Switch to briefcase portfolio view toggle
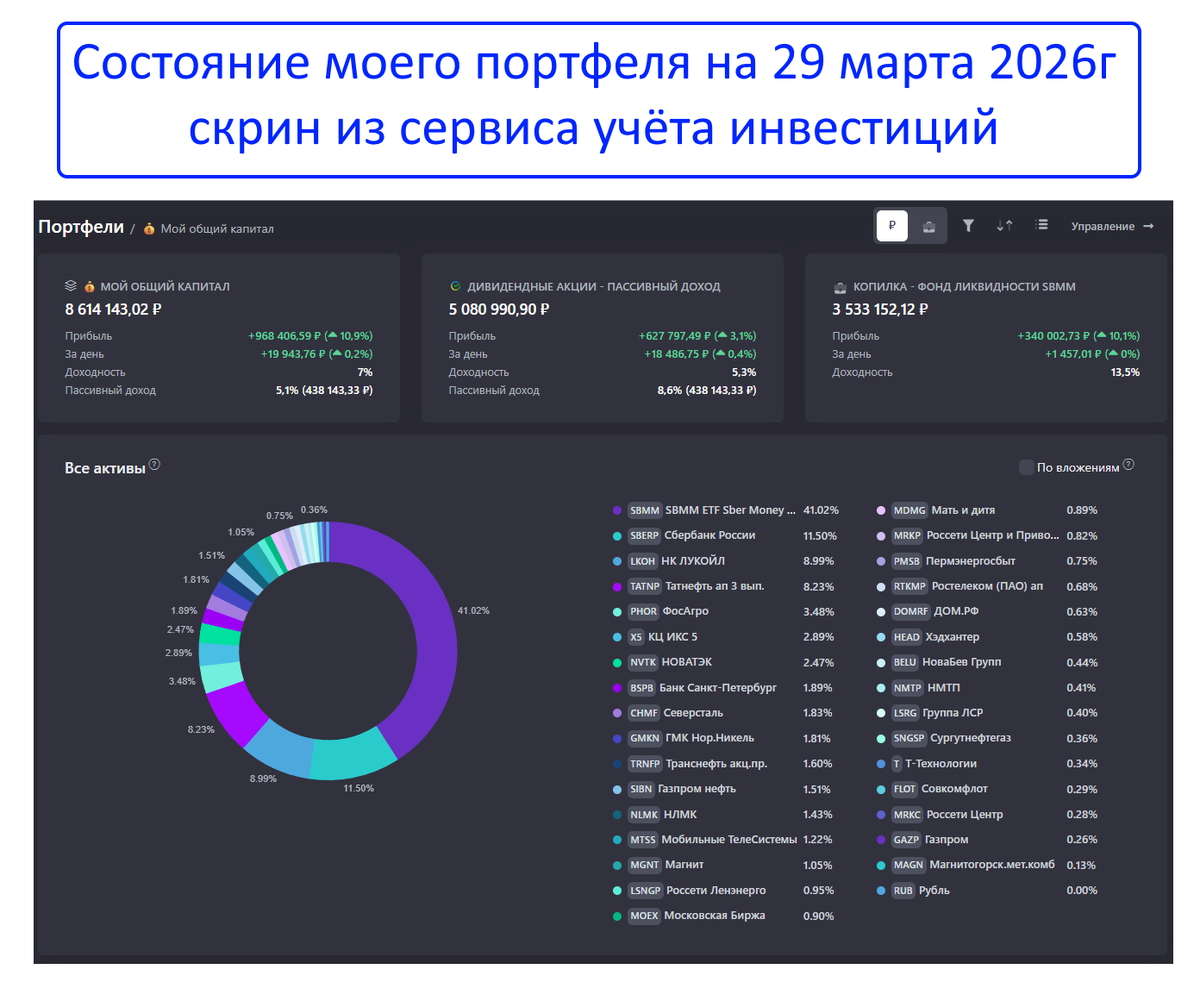1200x982 pixels. point(929,226)
